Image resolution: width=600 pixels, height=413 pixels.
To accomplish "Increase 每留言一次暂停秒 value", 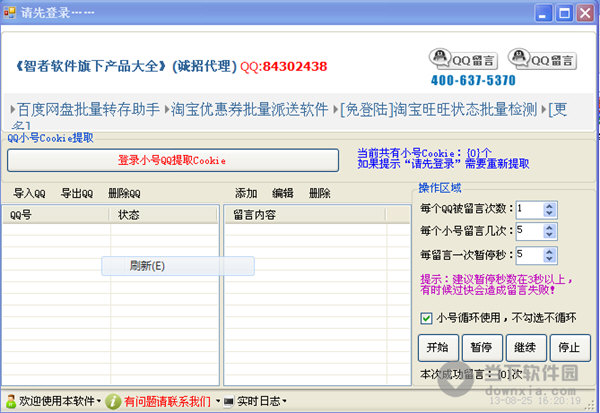I will click(x=549, y=251).
